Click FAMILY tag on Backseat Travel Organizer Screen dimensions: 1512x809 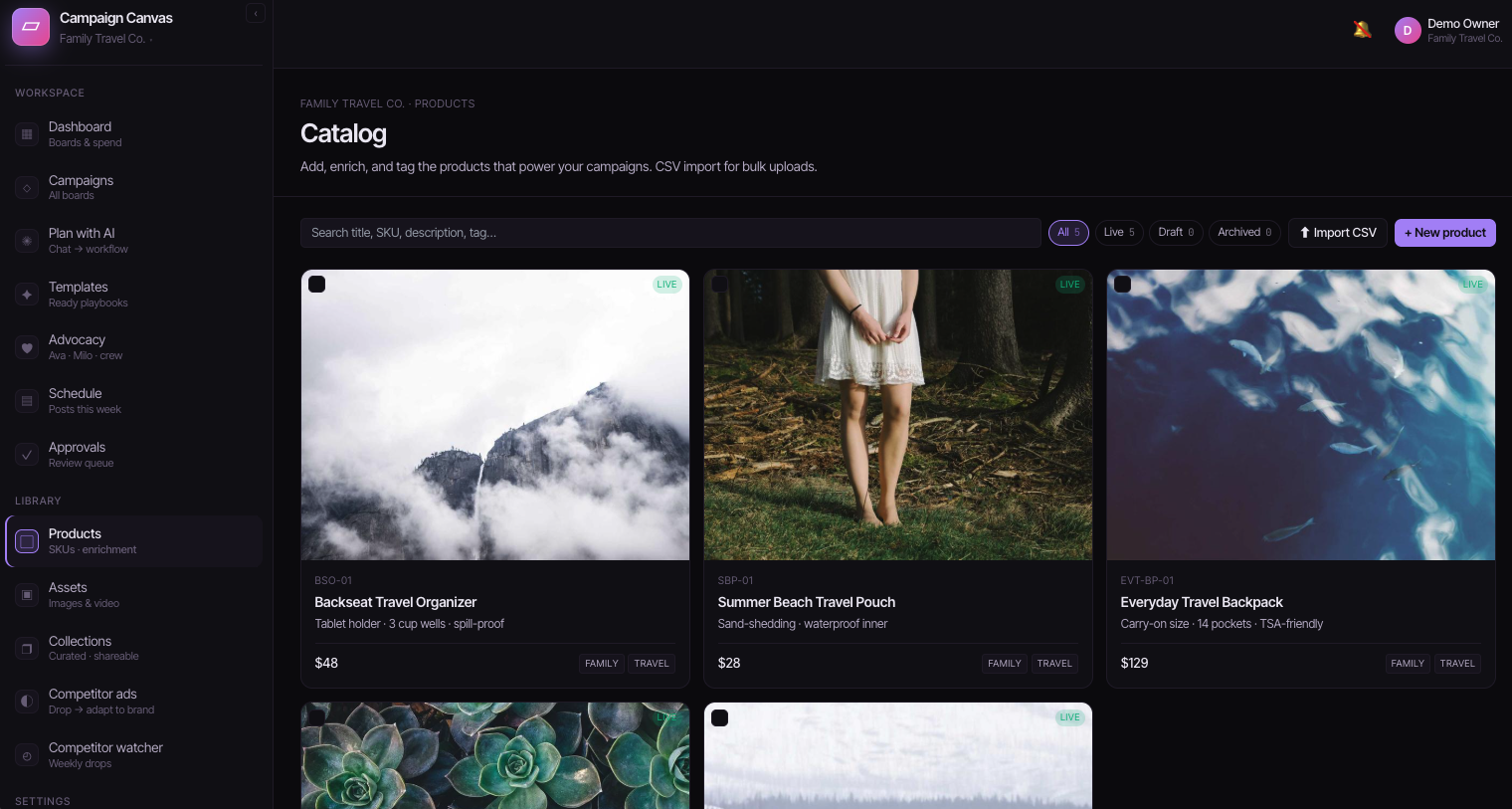(x=602, y=664)
